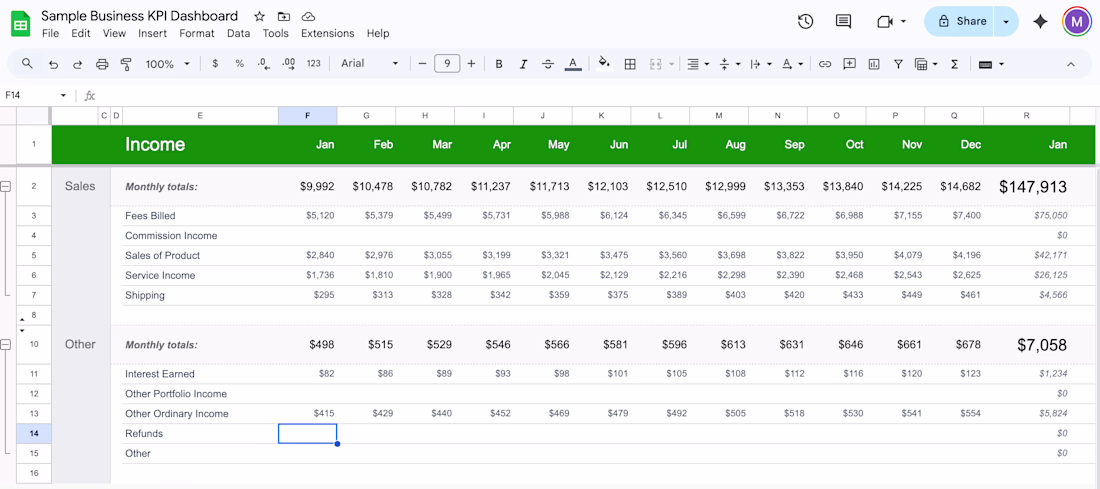The height and width of the screenshot is (489, 1100).
Task: Click the print icon in toolbar
Action: (102, 64)
